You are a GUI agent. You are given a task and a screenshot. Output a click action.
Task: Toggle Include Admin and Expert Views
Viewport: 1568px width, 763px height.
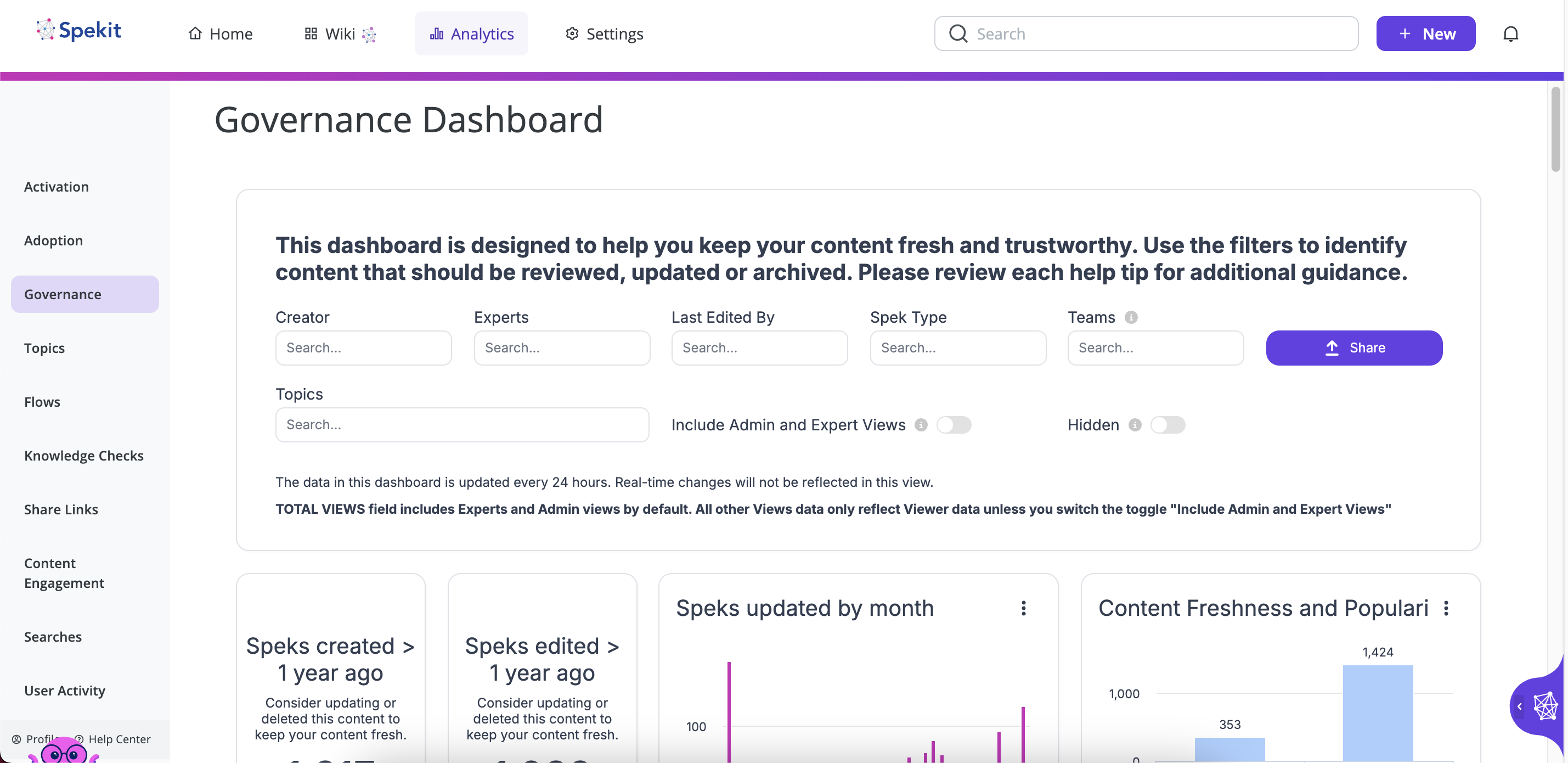point(954,425)
